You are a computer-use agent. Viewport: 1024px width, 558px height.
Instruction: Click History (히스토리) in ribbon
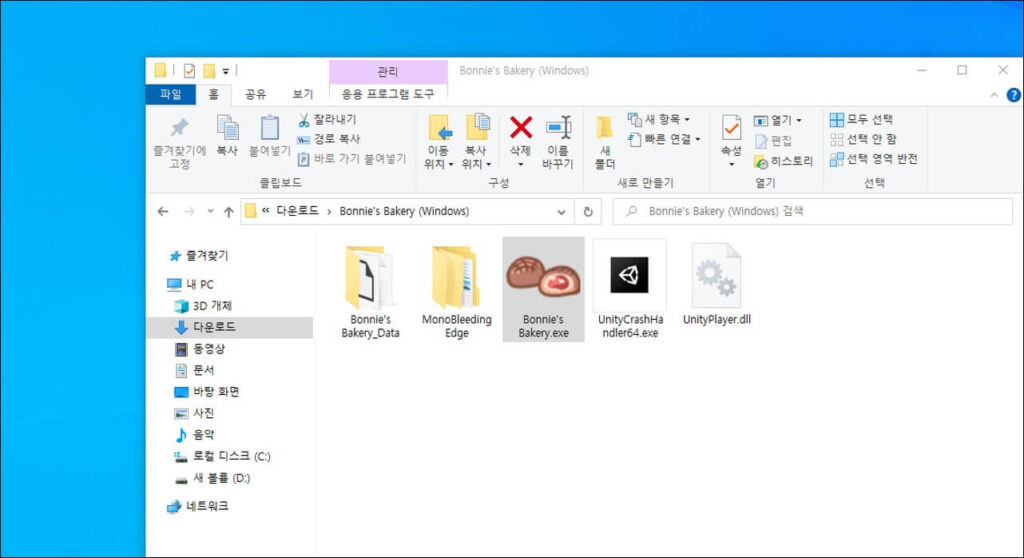[x=783, y=161]
